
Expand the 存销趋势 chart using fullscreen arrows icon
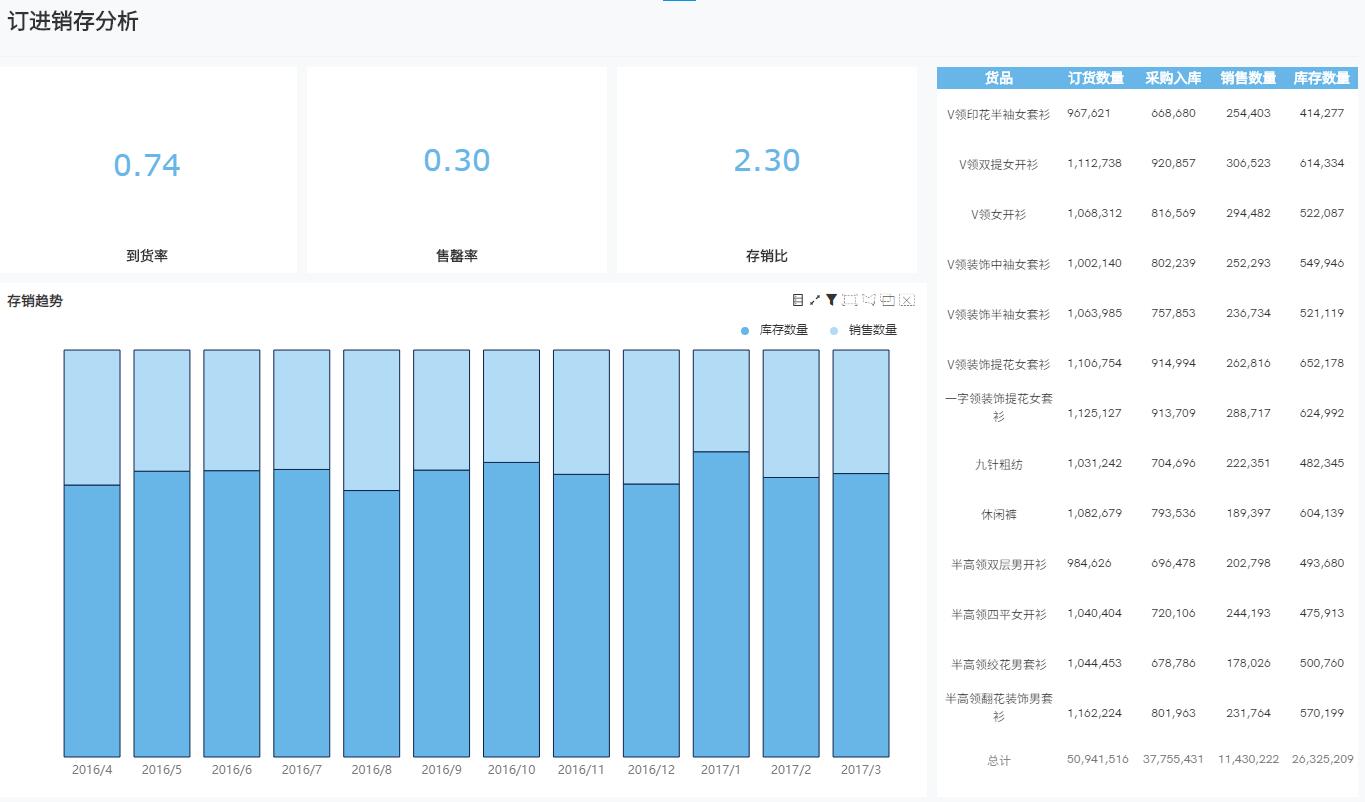point(814,300)
